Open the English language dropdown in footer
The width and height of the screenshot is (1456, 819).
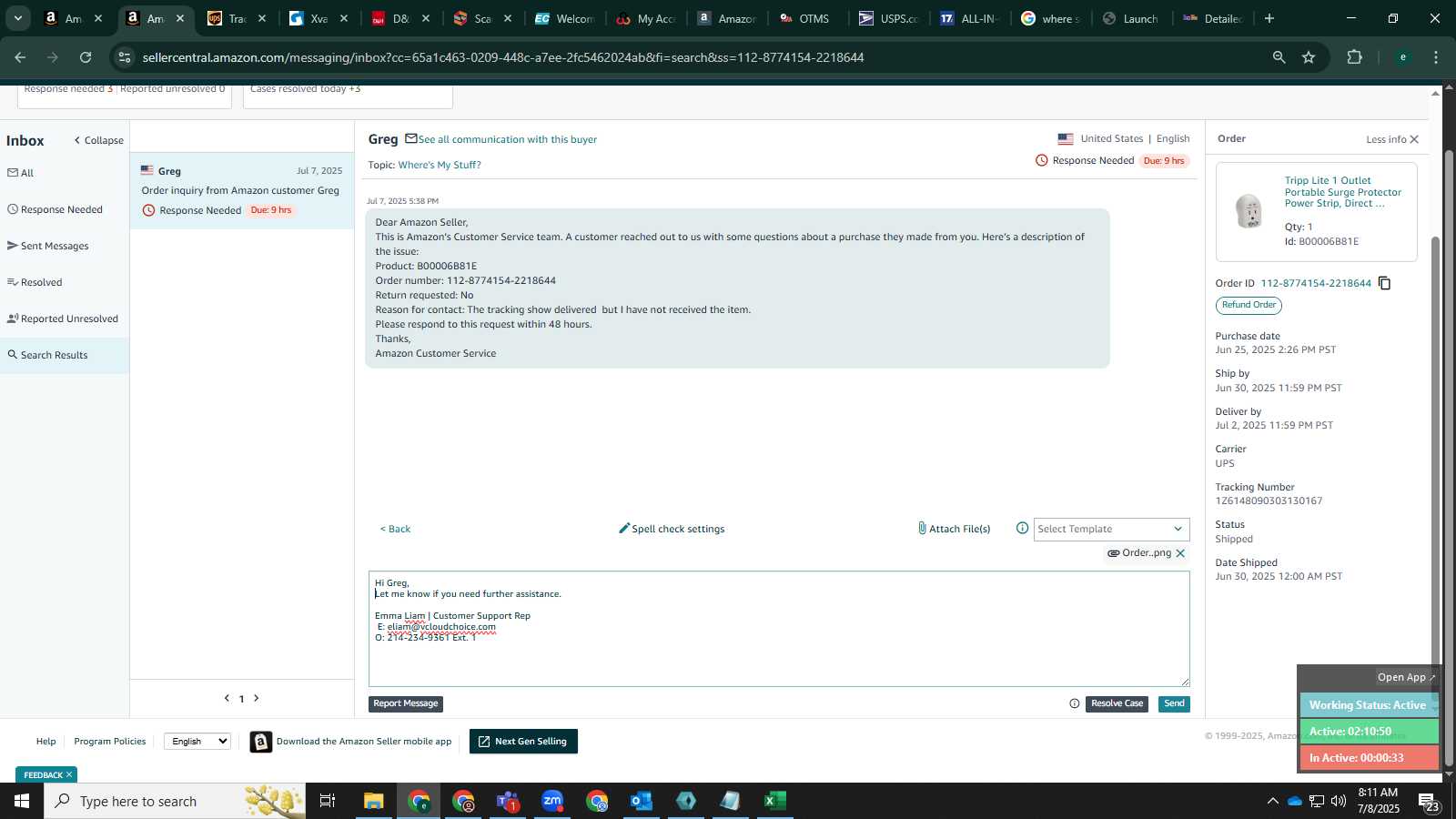pos(197,742)
